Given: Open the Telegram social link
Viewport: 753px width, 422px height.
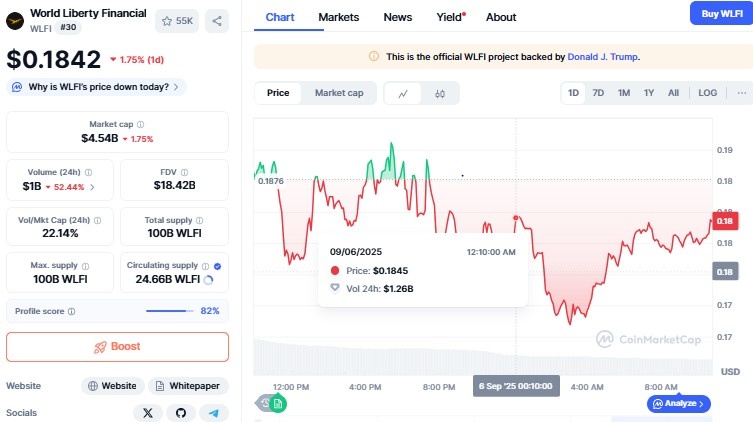Looking at the screenshot, I should pyautogui.click(x=214, y=413).
